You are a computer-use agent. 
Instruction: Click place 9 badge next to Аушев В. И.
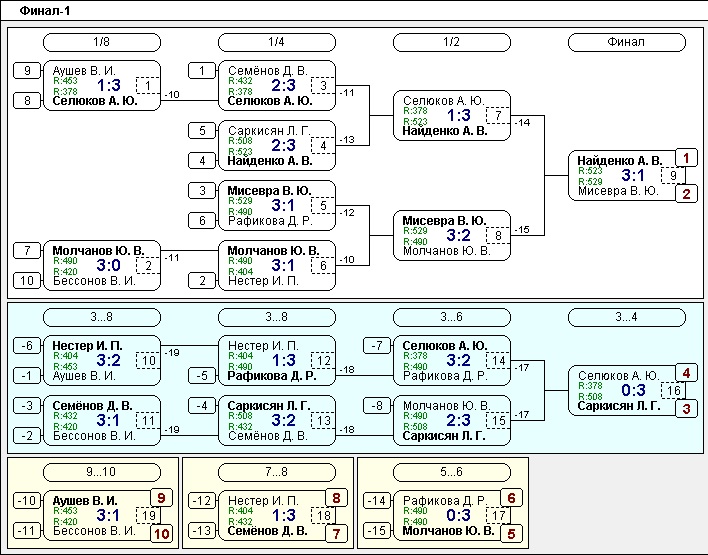[162, 498]
